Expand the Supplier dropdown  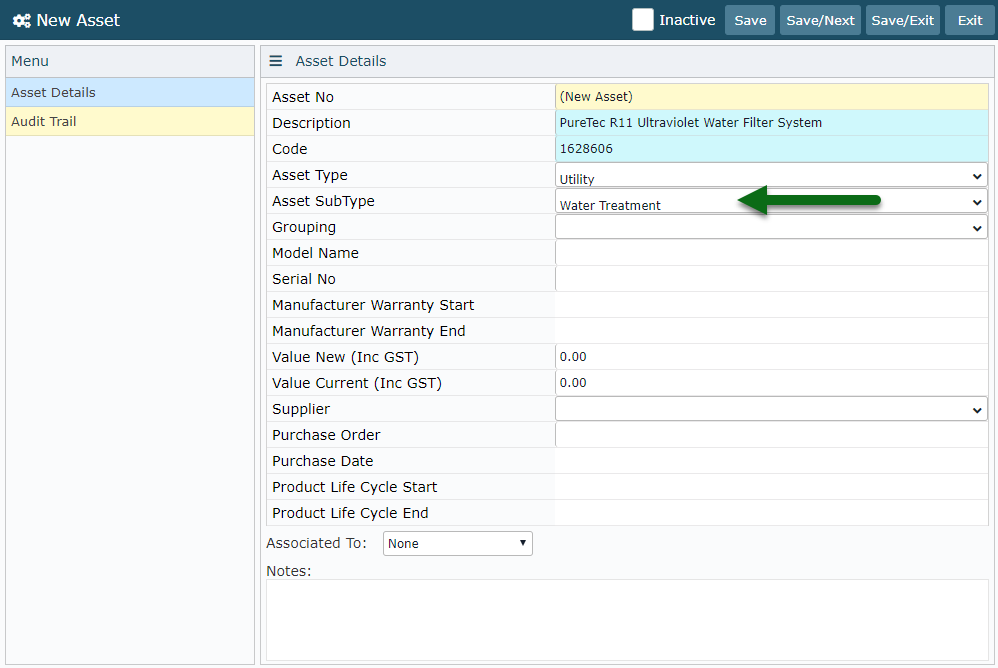click(771, 409)
